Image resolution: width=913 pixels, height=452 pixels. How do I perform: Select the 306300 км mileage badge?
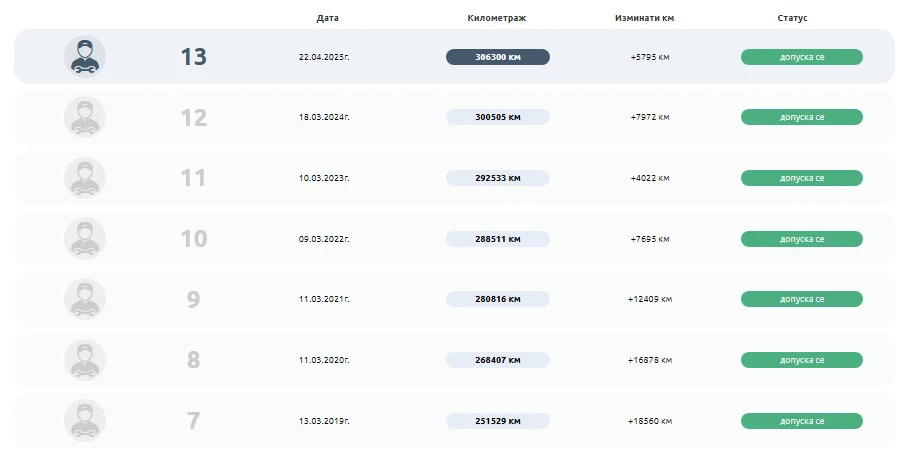point(497,57)
